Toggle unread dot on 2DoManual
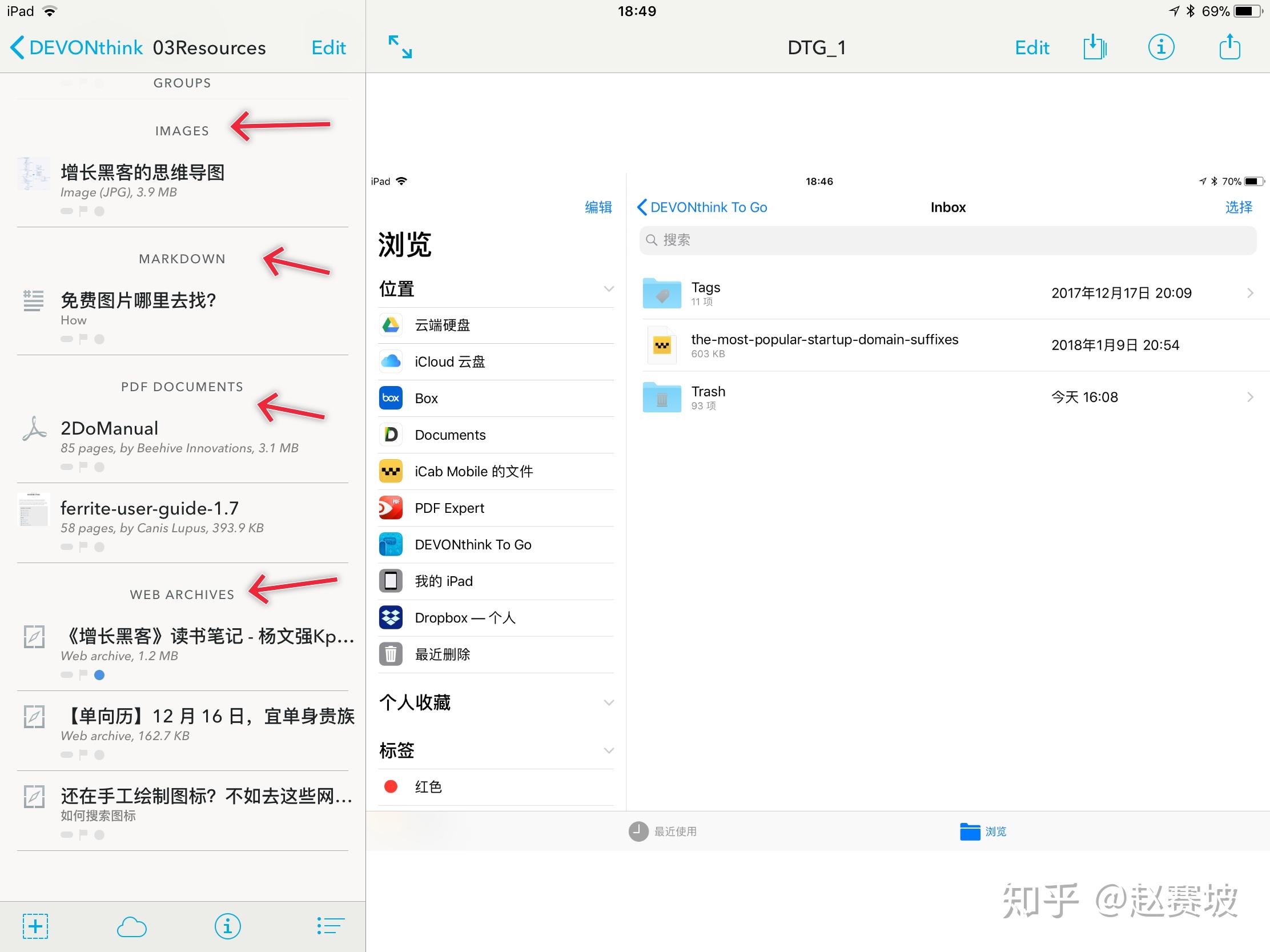The image size is (1270, 952). point(99,467)
